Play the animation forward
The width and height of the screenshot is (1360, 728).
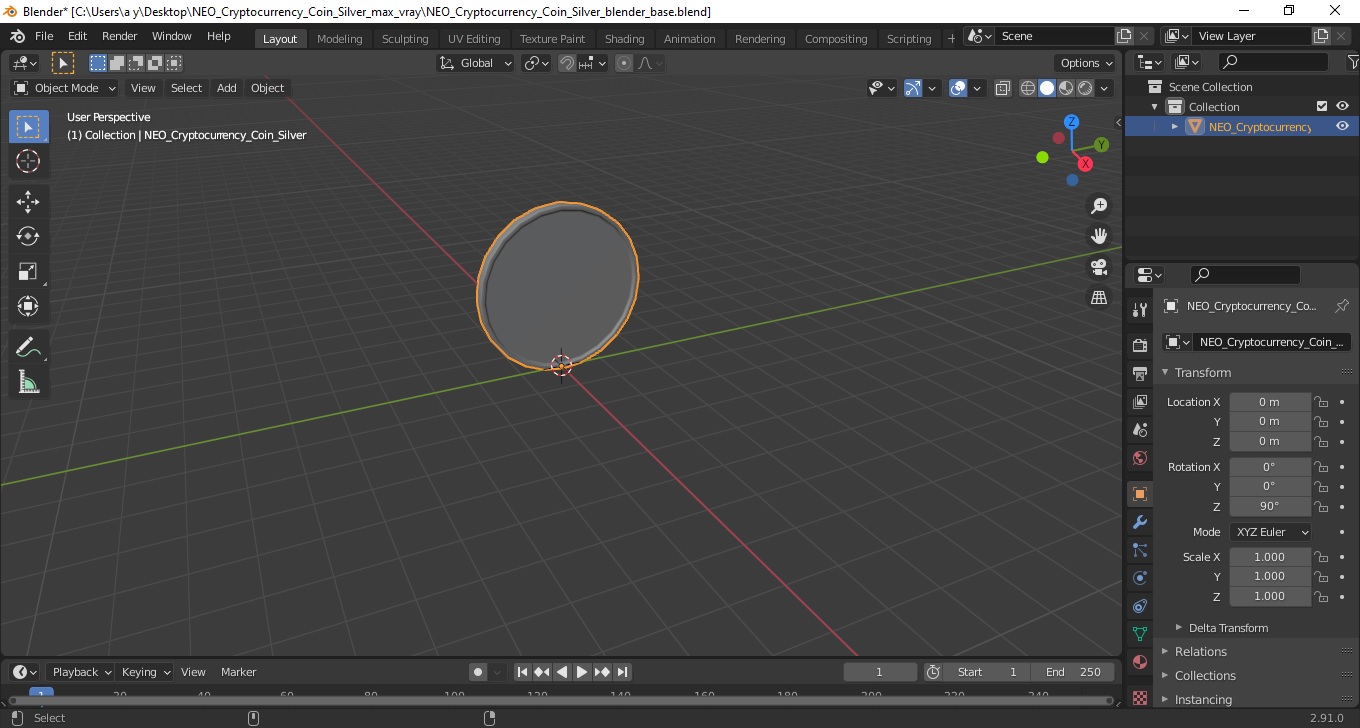(582, 672)
